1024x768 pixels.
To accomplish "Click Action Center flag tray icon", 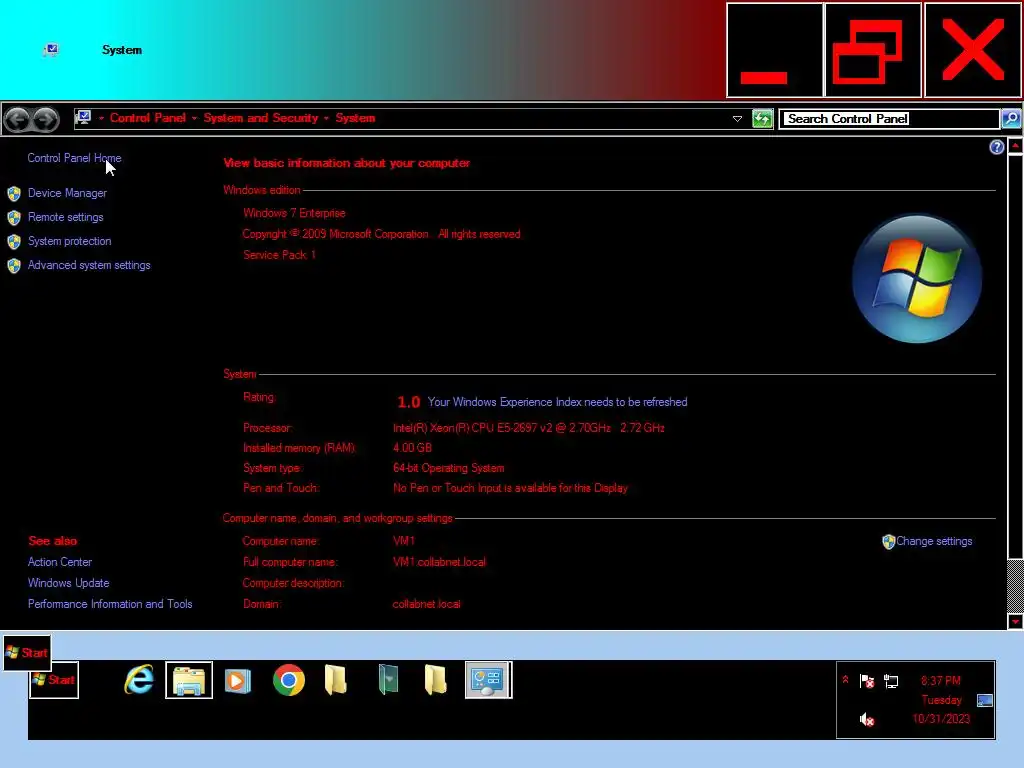I will point(867,681).
